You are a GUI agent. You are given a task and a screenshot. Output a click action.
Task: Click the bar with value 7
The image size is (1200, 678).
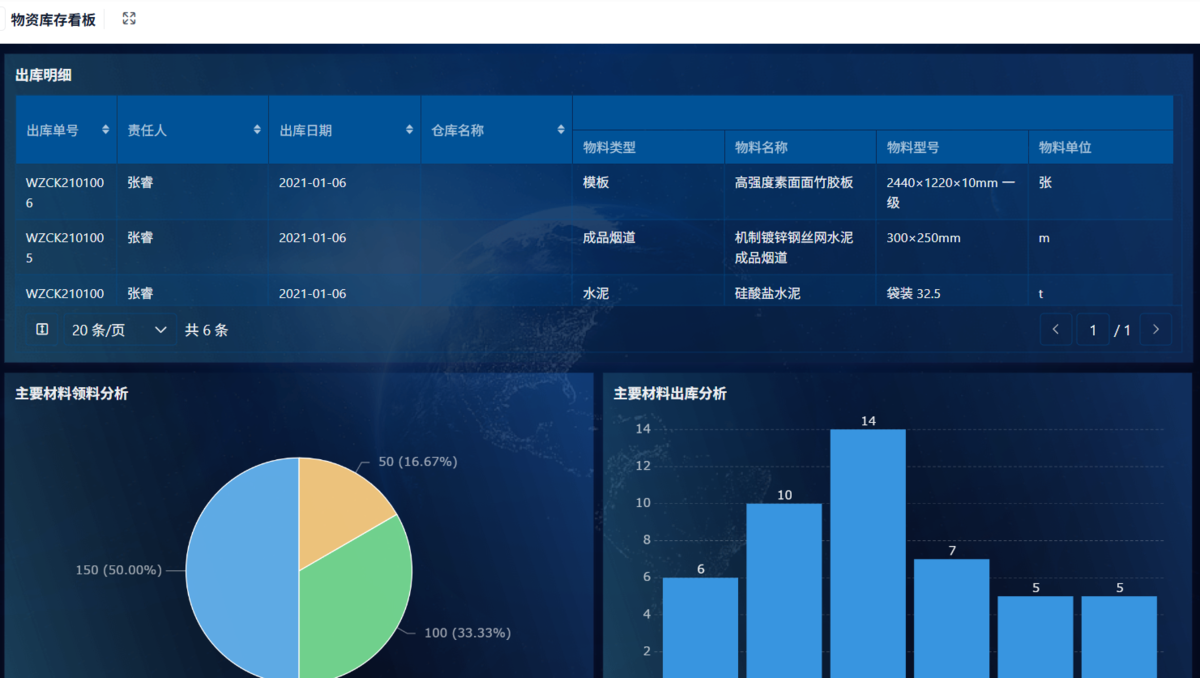pyautogui.click(x=952, y=618)
